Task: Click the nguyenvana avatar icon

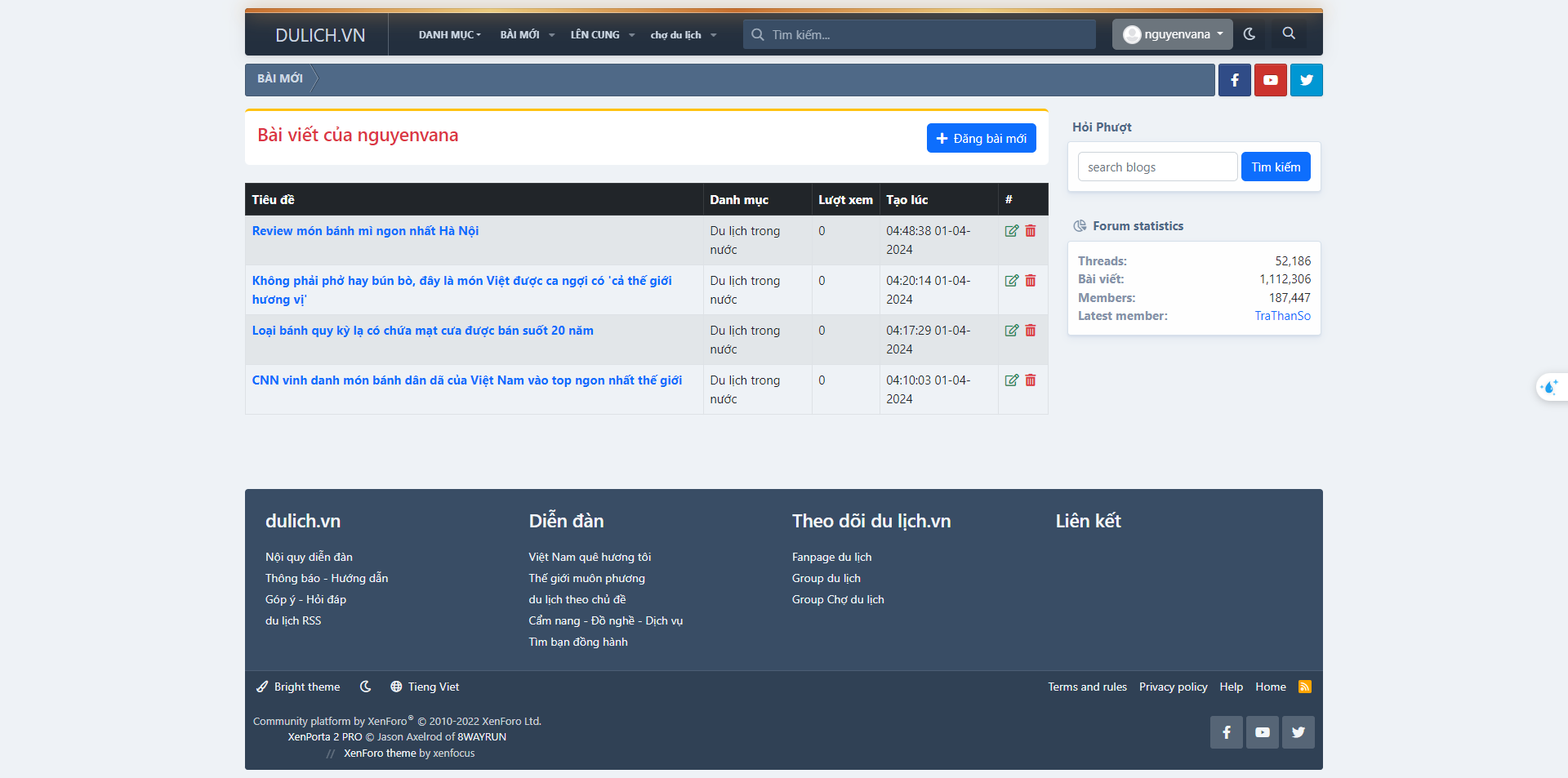Action: tap(1132, 34)
